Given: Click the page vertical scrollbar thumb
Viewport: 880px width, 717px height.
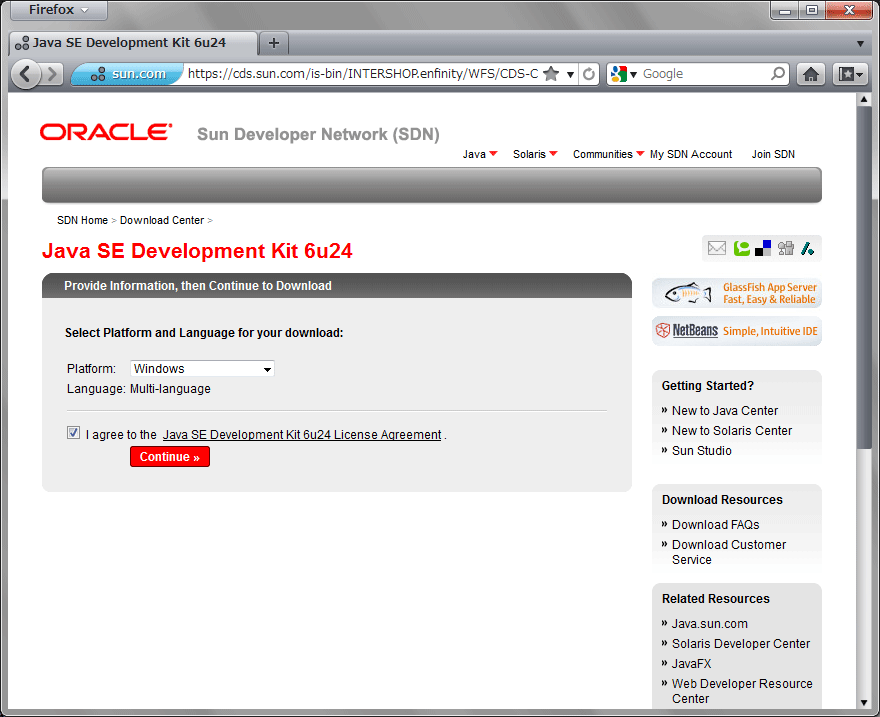Looking at the screenshot, I should [864, 278].
